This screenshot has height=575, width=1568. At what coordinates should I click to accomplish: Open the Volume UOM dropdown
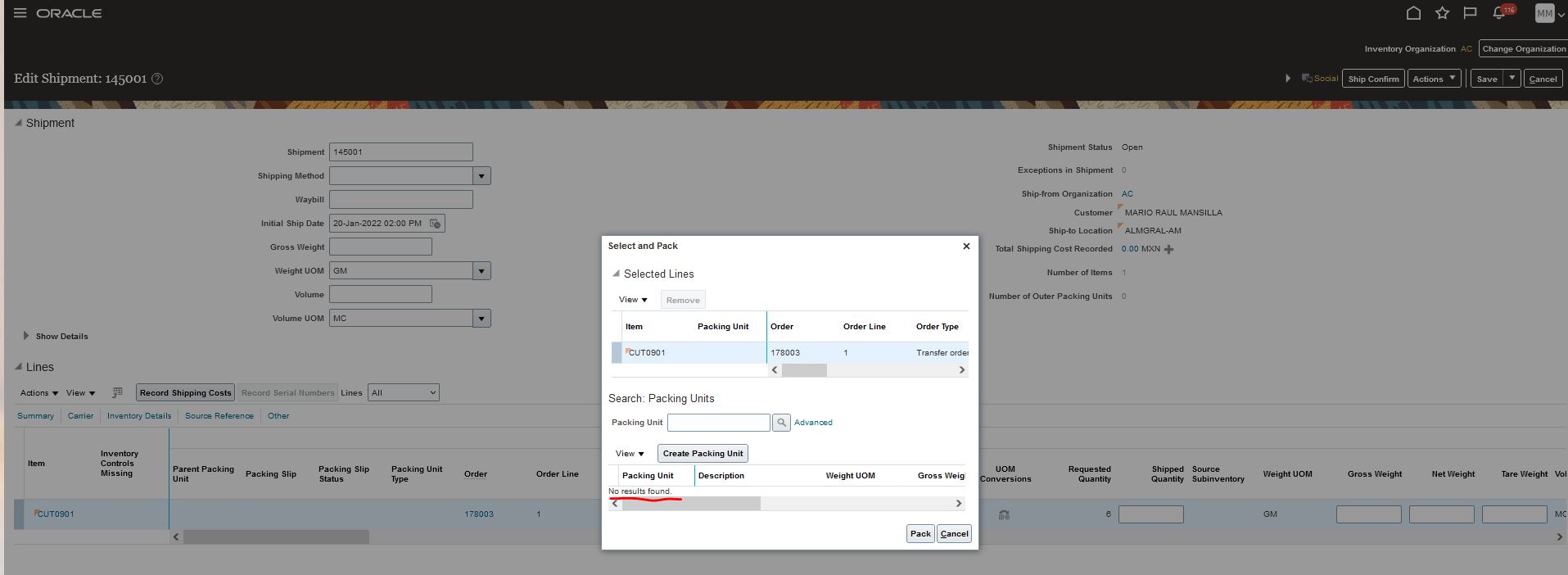click(481, 318)
